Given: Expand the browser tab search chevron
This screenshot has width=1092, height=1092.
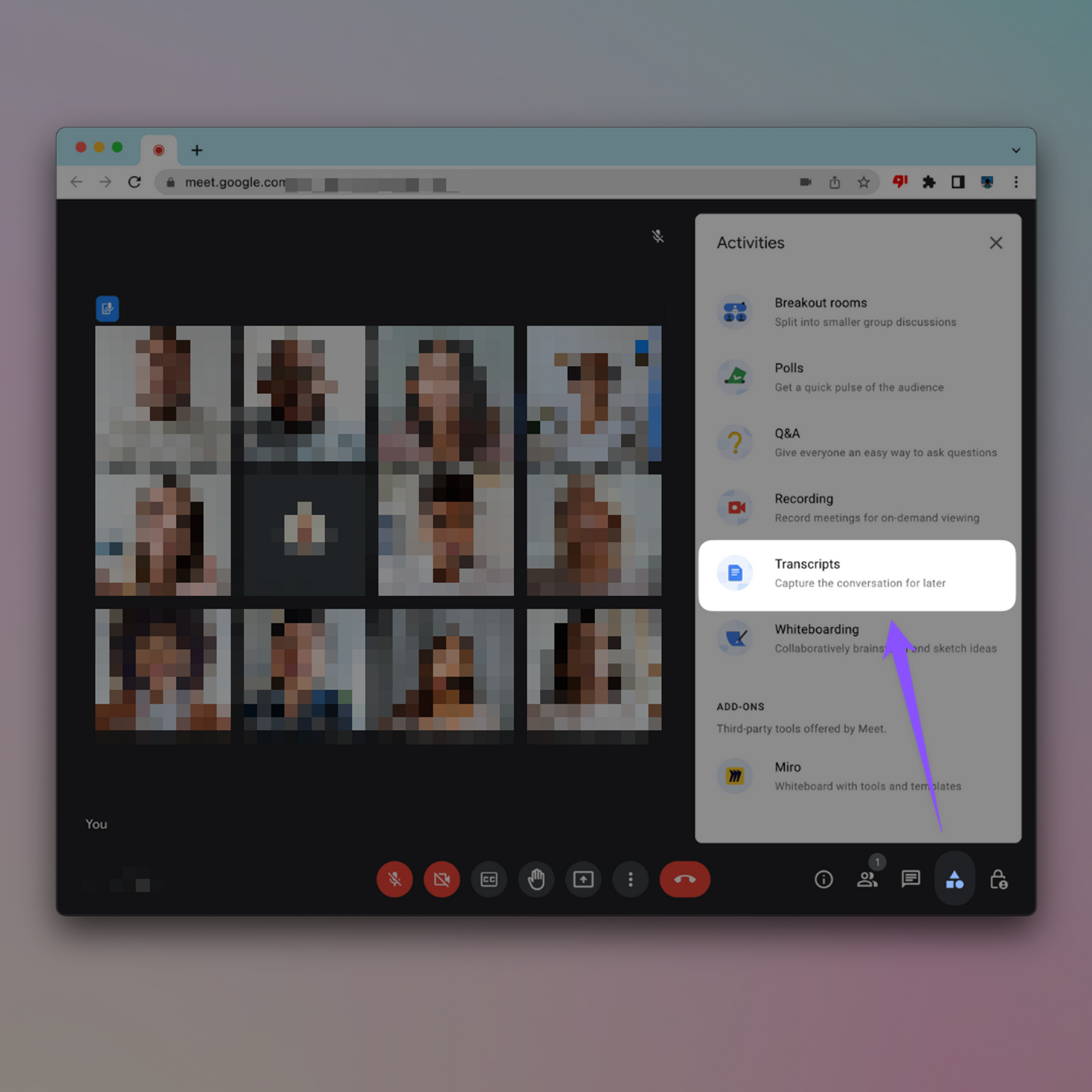Looking at the screenshot, I should pyautogui.click(x=1016, y=150).
